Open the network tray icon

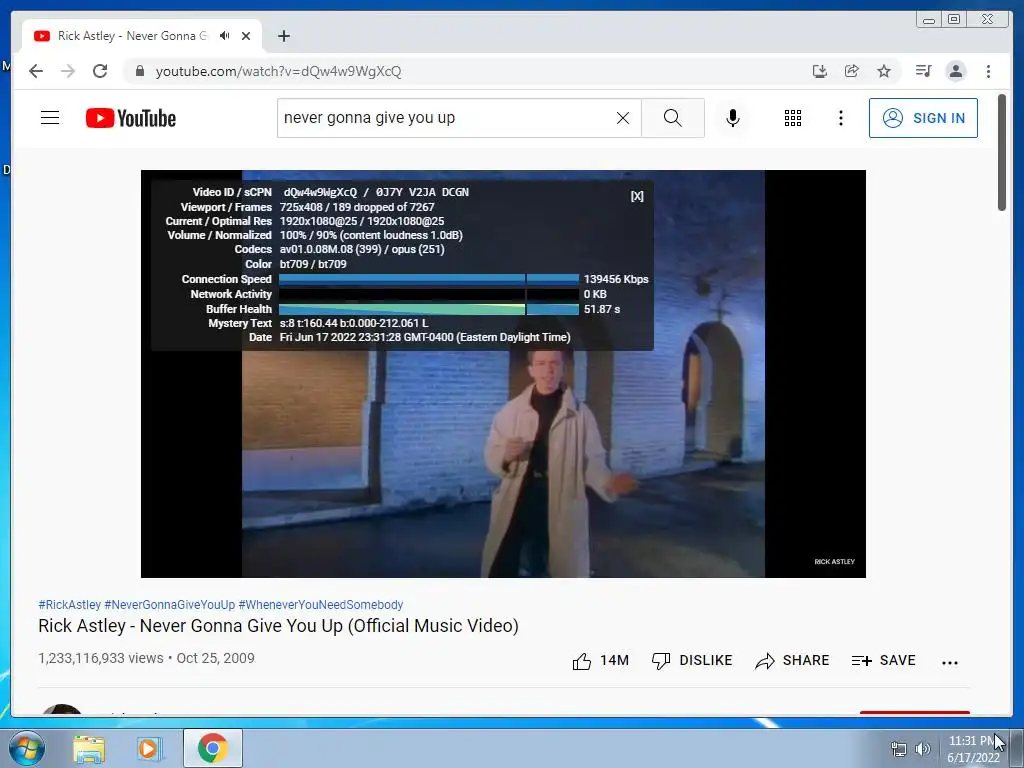[899, 749]
